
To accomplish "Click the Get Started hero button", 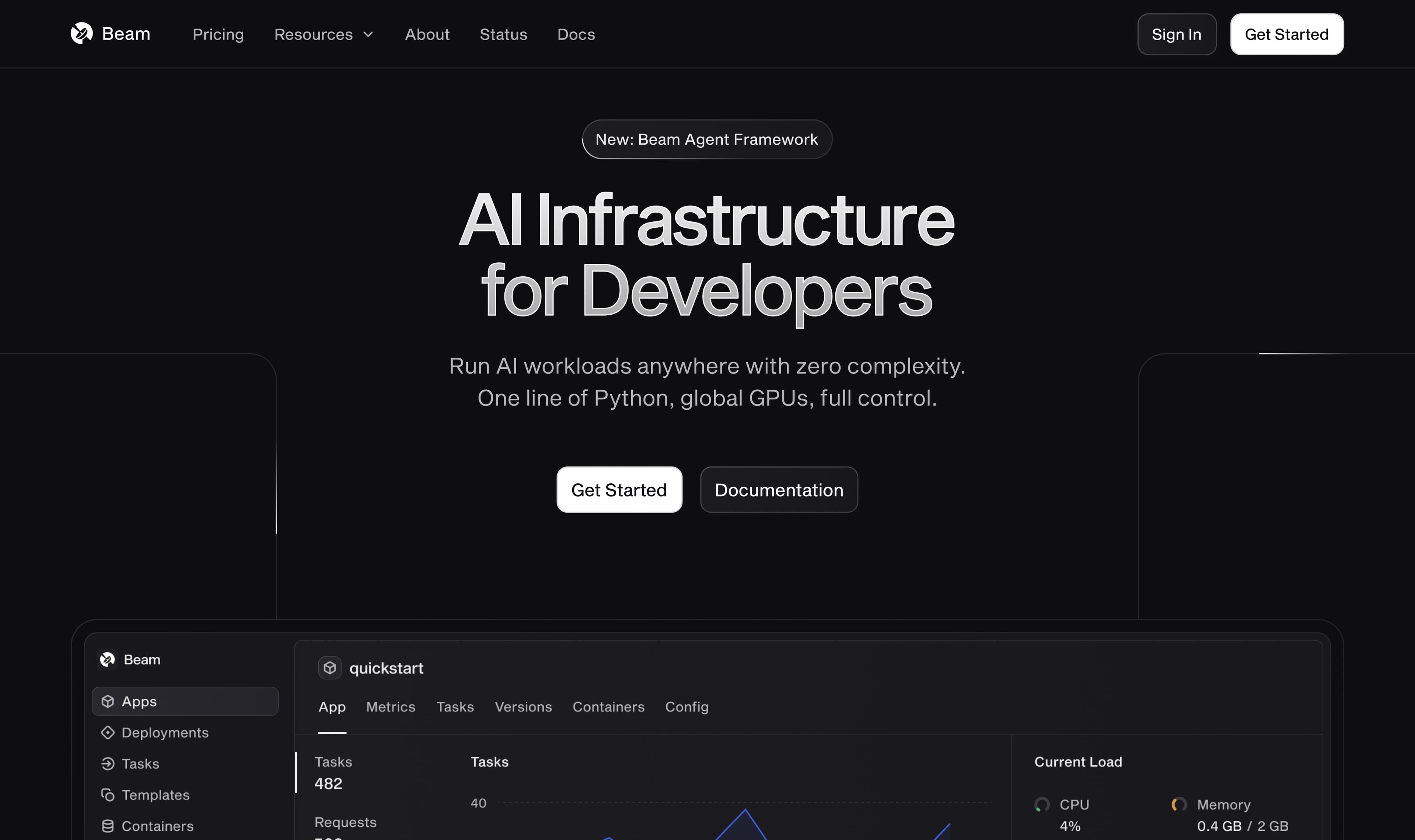I will [619, 490].
